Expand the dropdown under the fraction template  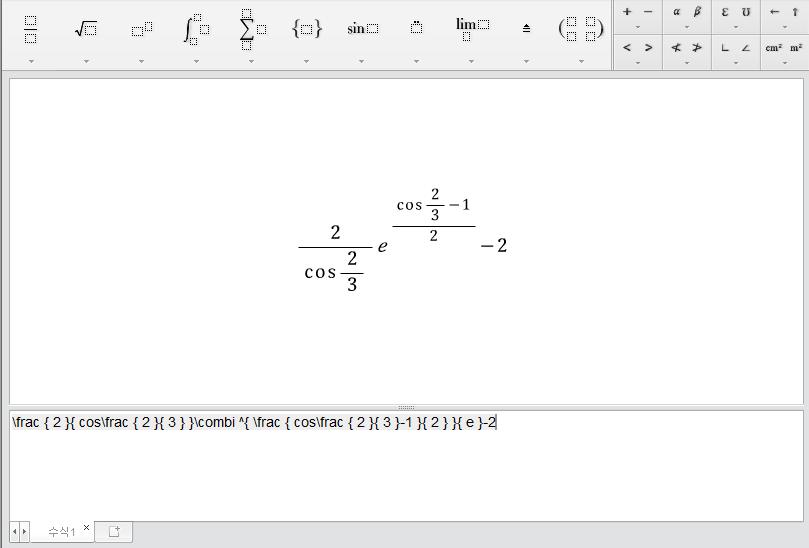click(x=31, y=61)
